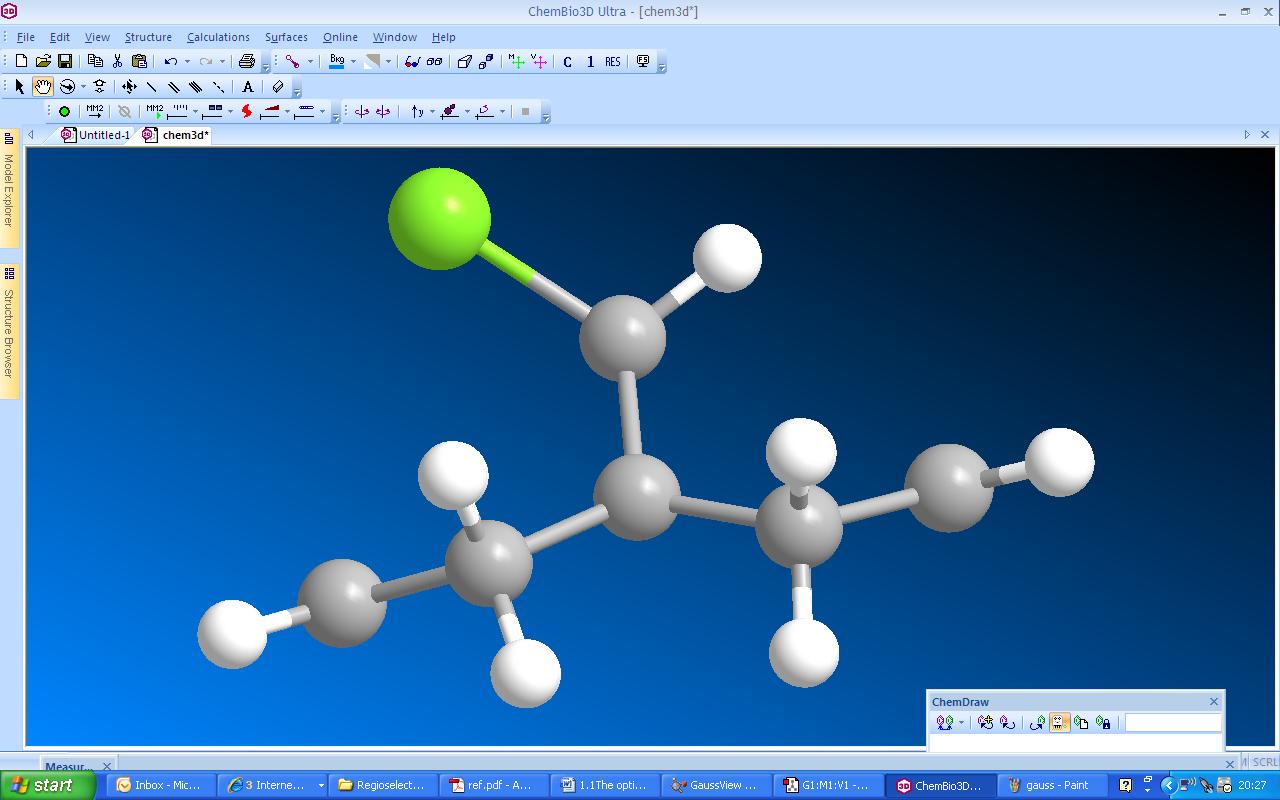
Task: Toggle atom symbols display (C button)
Action: tap(567, 61)
